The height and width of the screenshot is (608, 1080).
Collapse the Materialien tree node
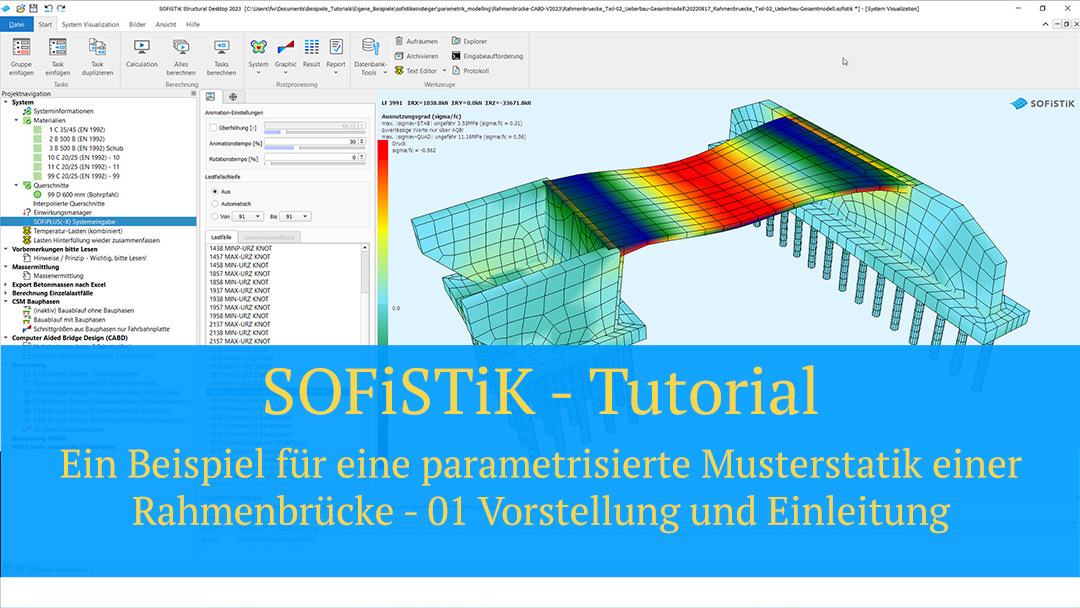tap(17, 120)
